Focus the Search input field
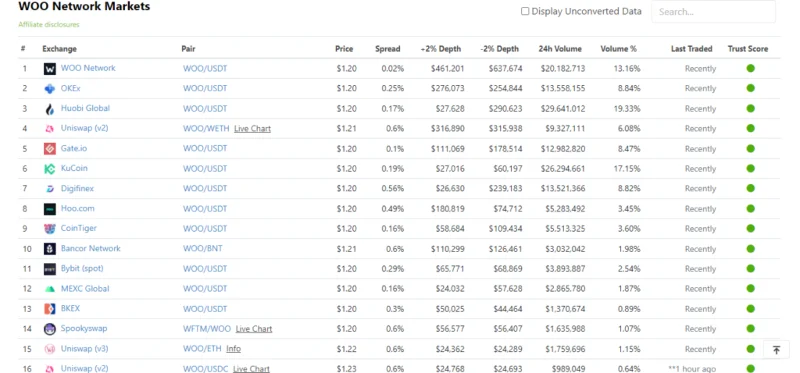The width and height of the screenshot is (800, 373). coord(713,12)
